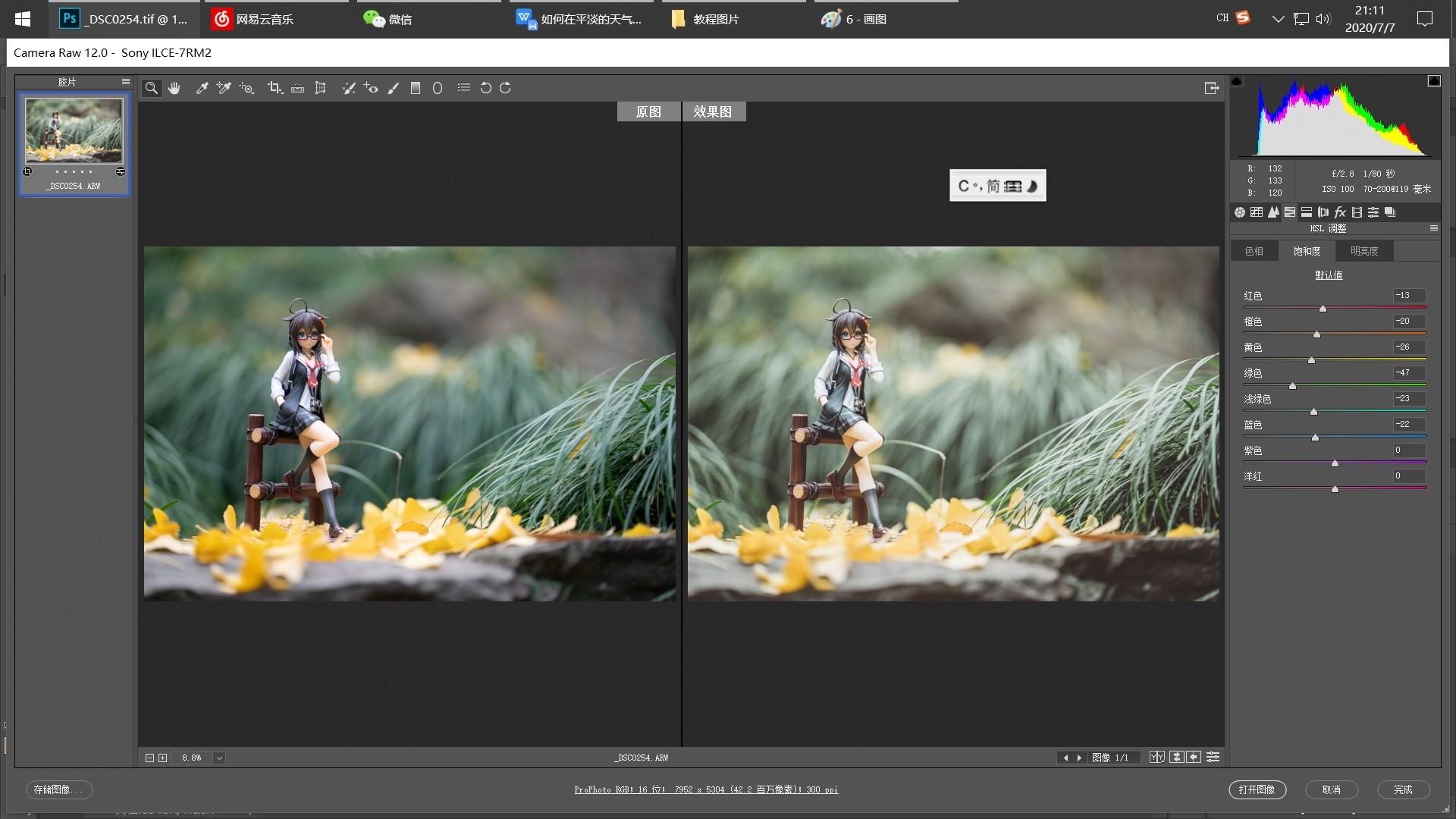Select the Radial Filter tool

438,88
